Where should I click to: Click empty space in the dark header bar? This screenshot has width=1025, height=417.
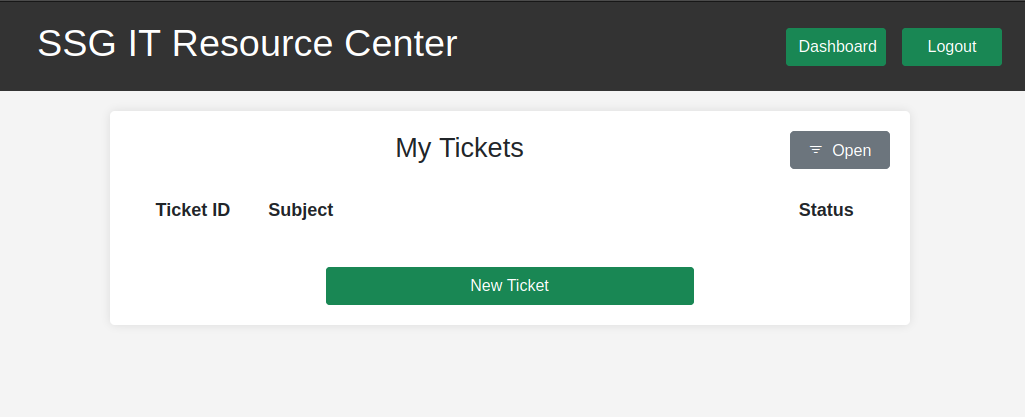click(x=620, y=46)
